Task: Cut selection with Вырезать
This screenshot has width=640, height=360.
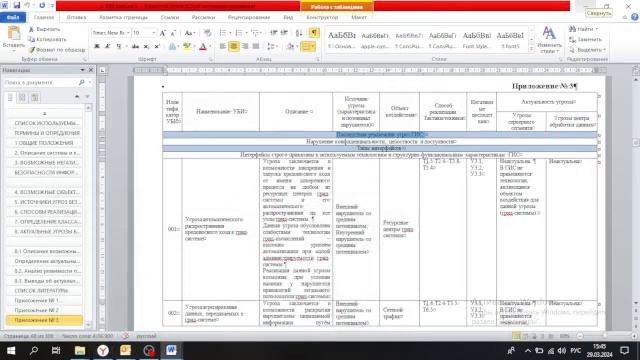Action: tap(44, 29)
